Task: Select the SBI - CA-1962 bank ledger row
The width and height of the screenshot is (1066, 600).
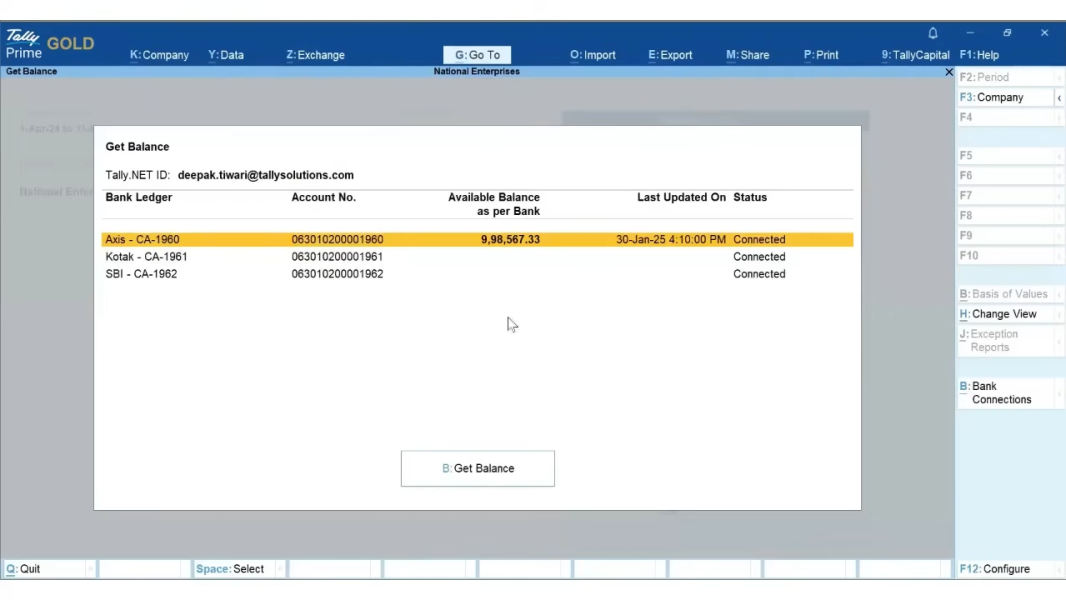Action: pyautogui.click(x=477, y=274)
